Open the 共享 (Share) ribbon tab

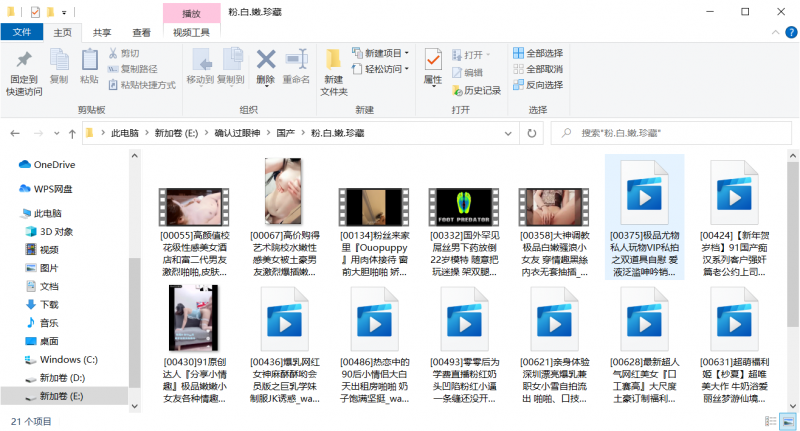point(102,32)
